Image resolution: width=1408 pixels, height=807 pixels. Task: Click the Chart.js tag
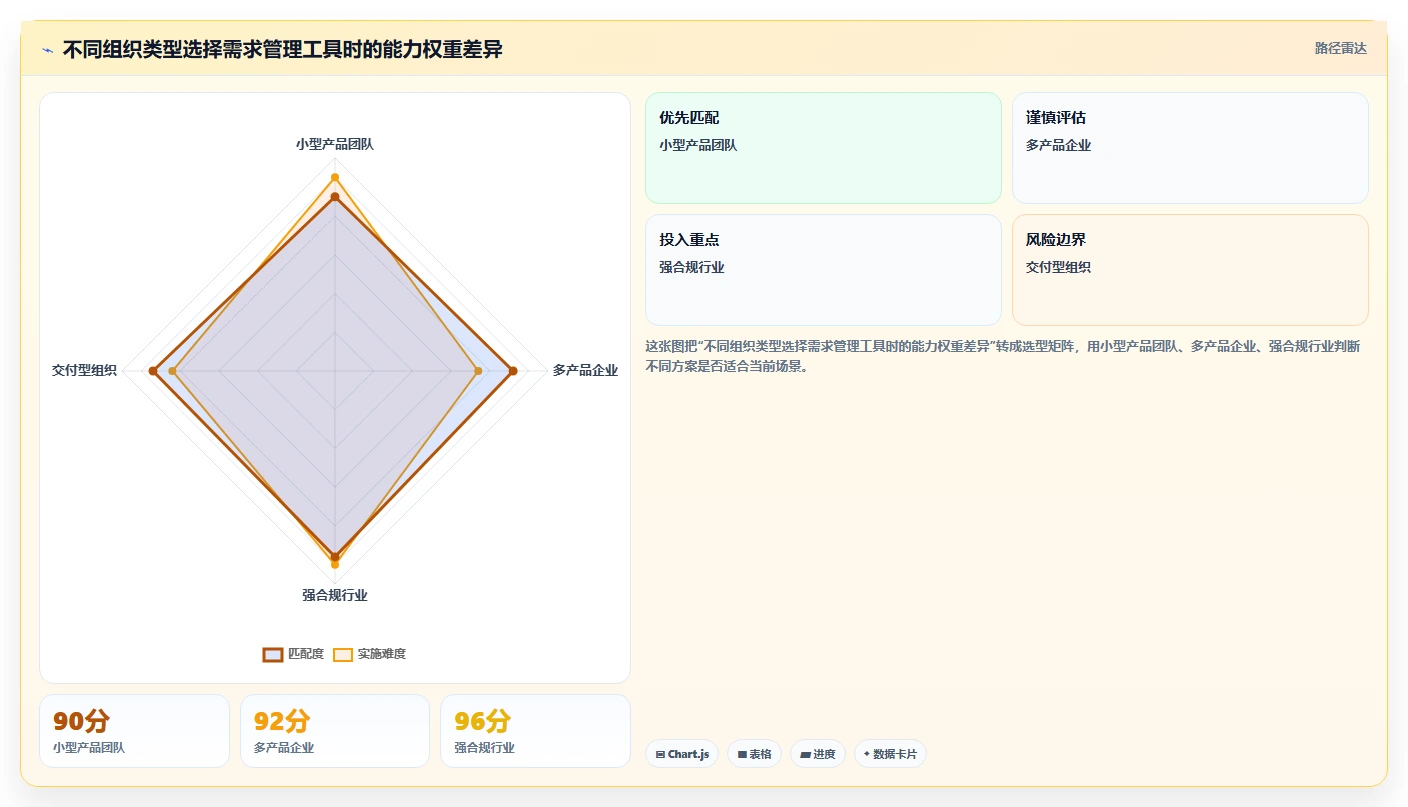682,754
